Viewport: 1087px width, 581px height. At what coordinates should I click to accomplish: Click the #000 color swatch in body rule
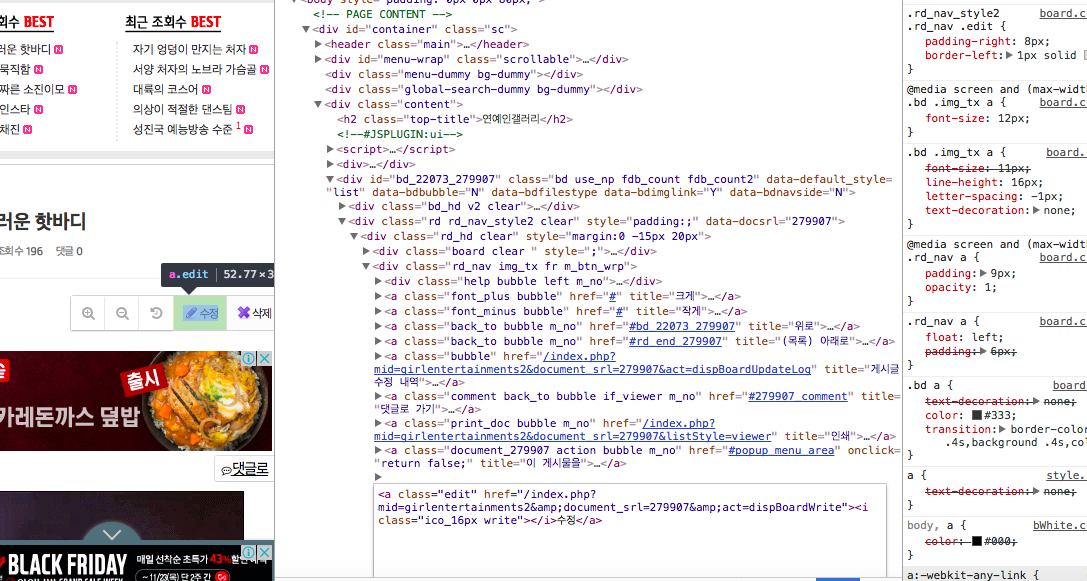click(x=978, y=541)
